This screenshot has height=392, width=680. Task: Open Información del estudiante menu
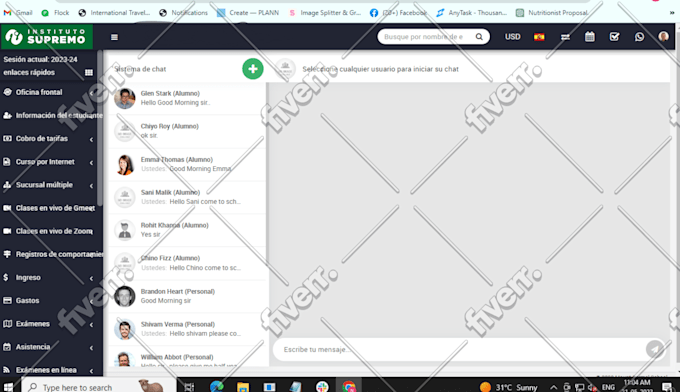click(51, 115)
